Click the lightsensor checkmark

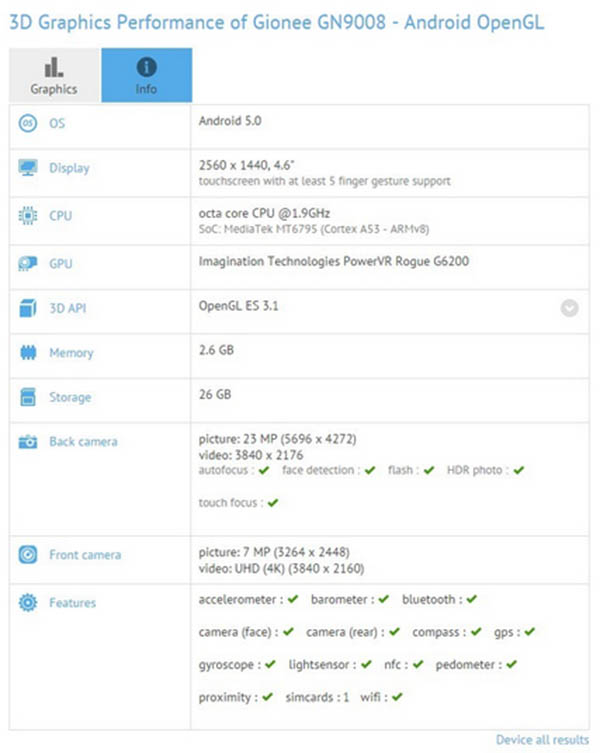pyautogui.click(x=367, y=664)
